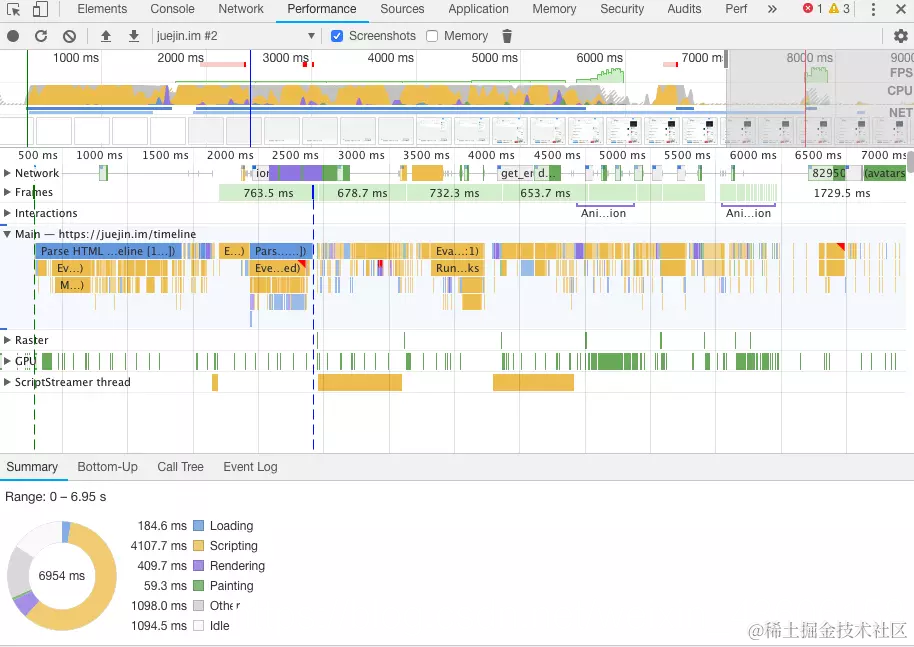Open the juejin.im #2 recording dropdown
The image size is (914, 647).
click(x=235, y=36)
